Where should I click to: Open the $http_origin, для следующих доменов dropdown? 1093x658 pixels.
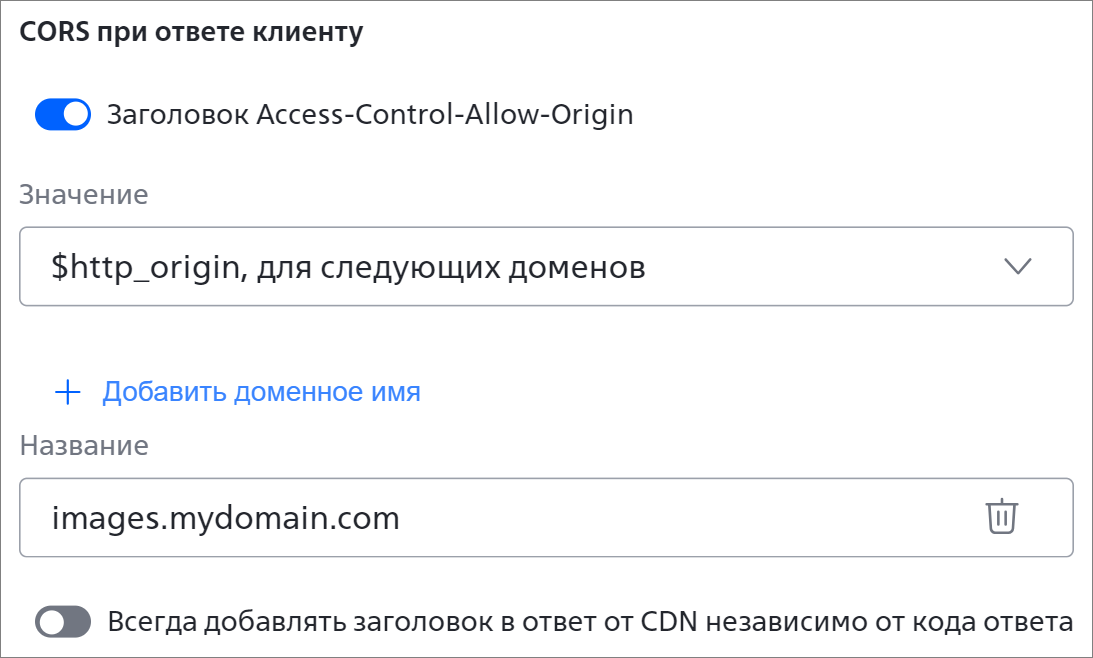pyautogui.click(x=546, y=266)
